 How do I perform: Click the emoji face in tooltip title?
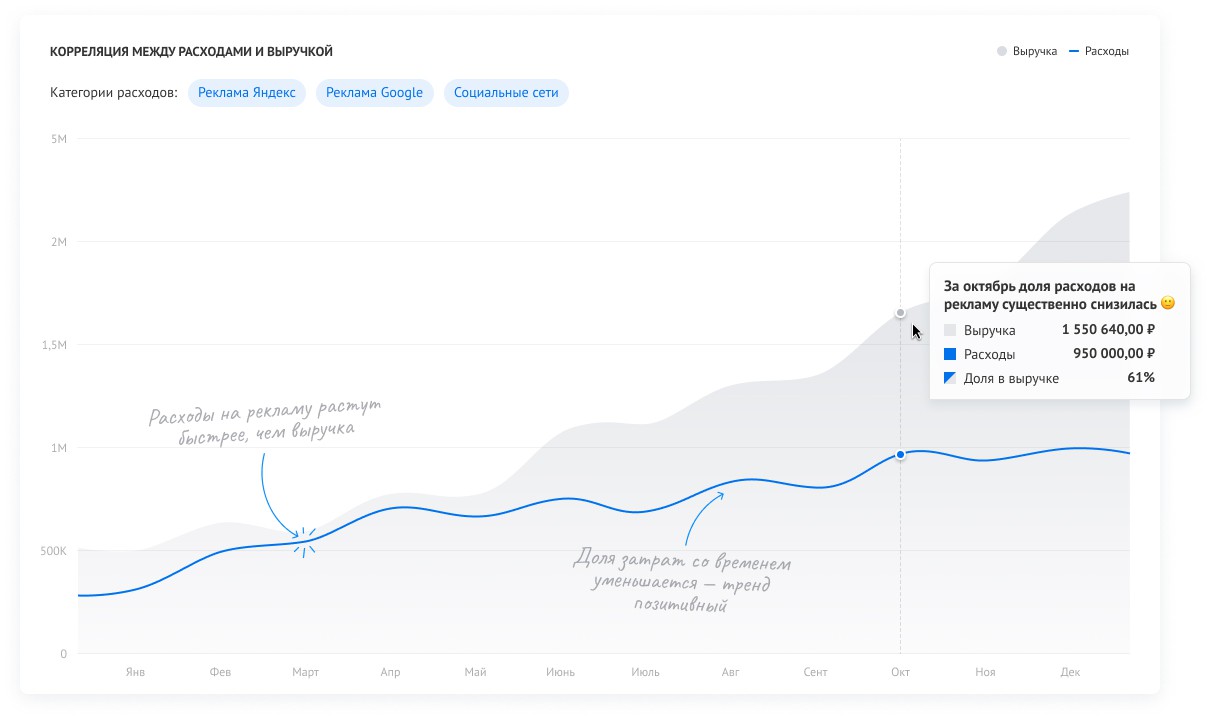tap(1167, 303)
